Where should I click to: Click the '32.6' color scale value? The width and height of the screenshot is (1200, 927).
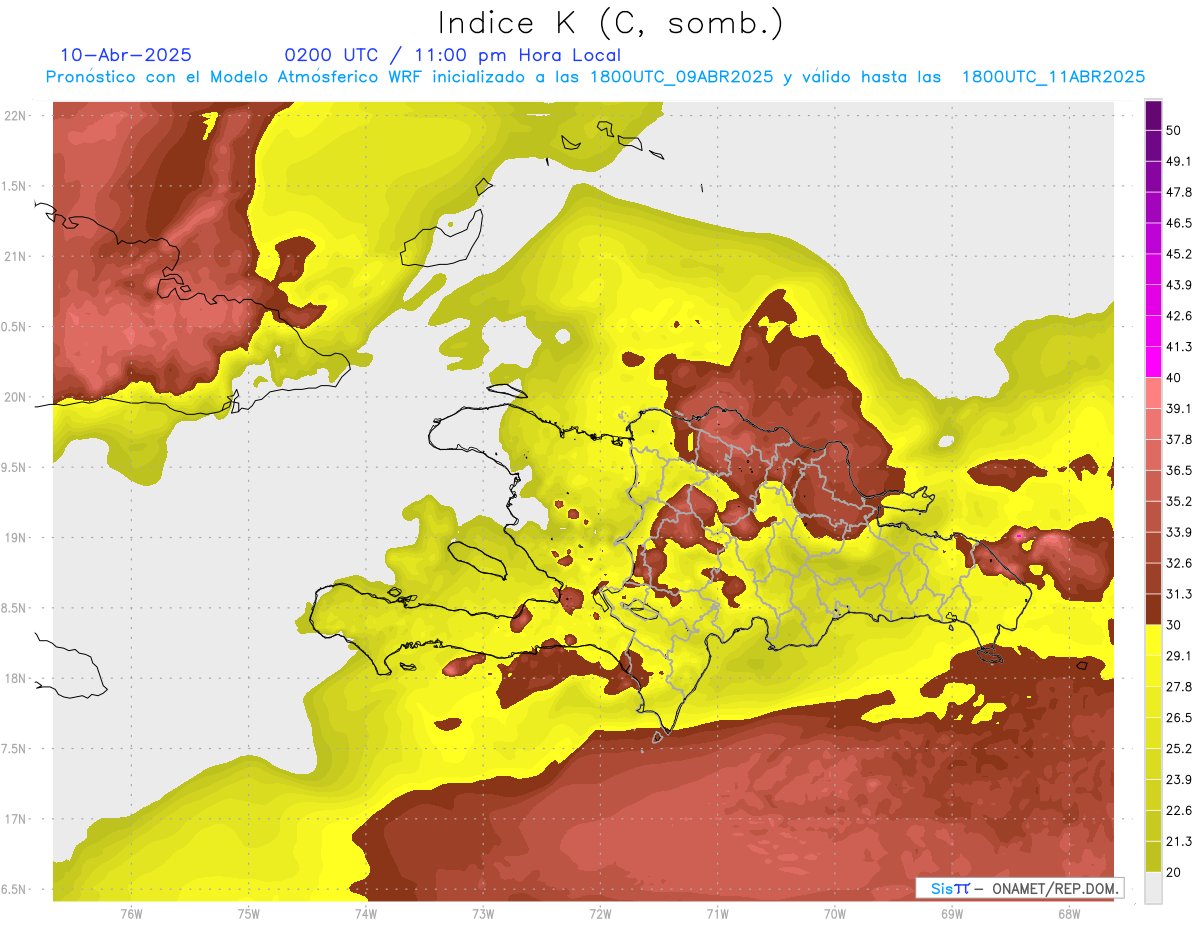pyautogui.click(x=1179, y=563)
